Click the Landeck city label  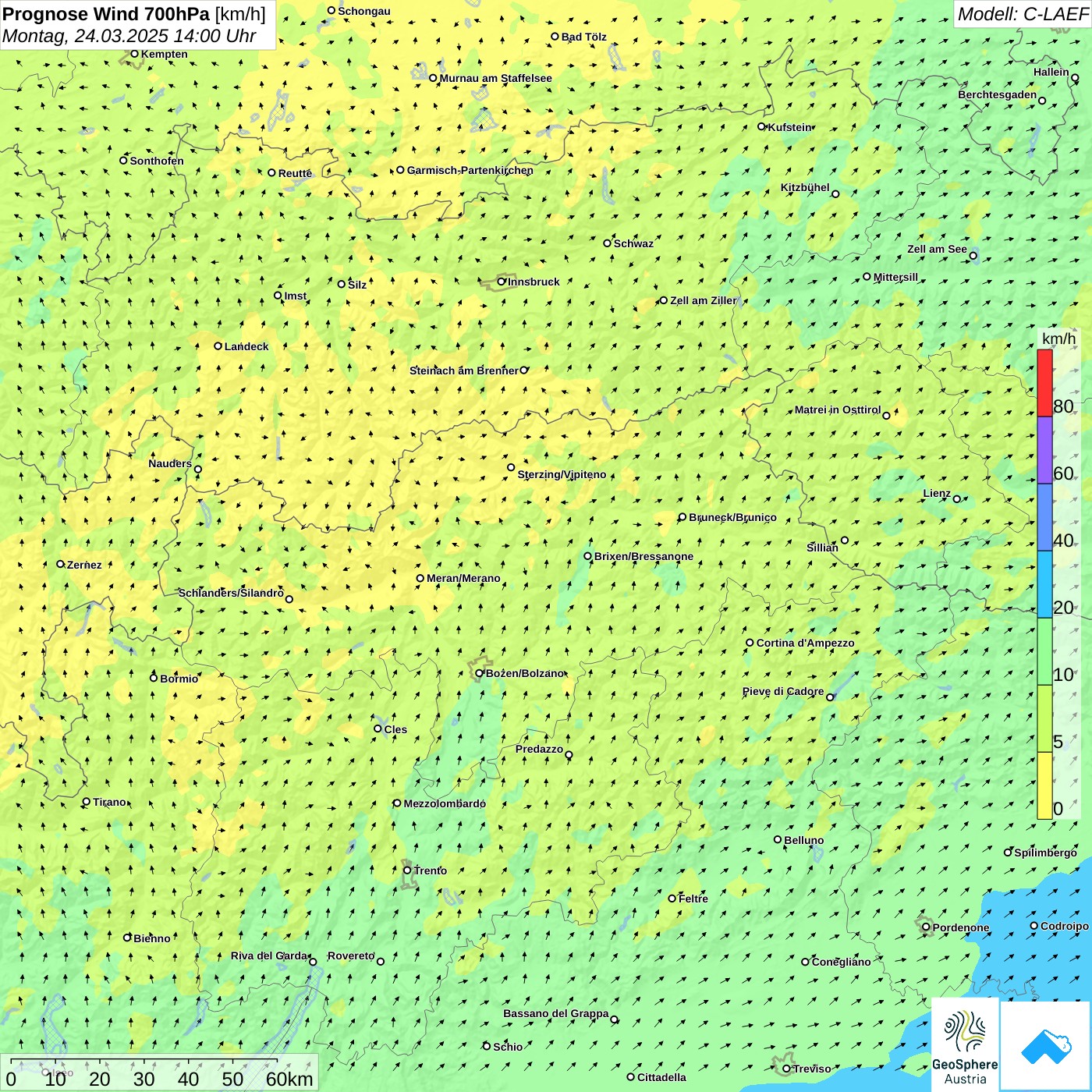click(x=246, y=346)
